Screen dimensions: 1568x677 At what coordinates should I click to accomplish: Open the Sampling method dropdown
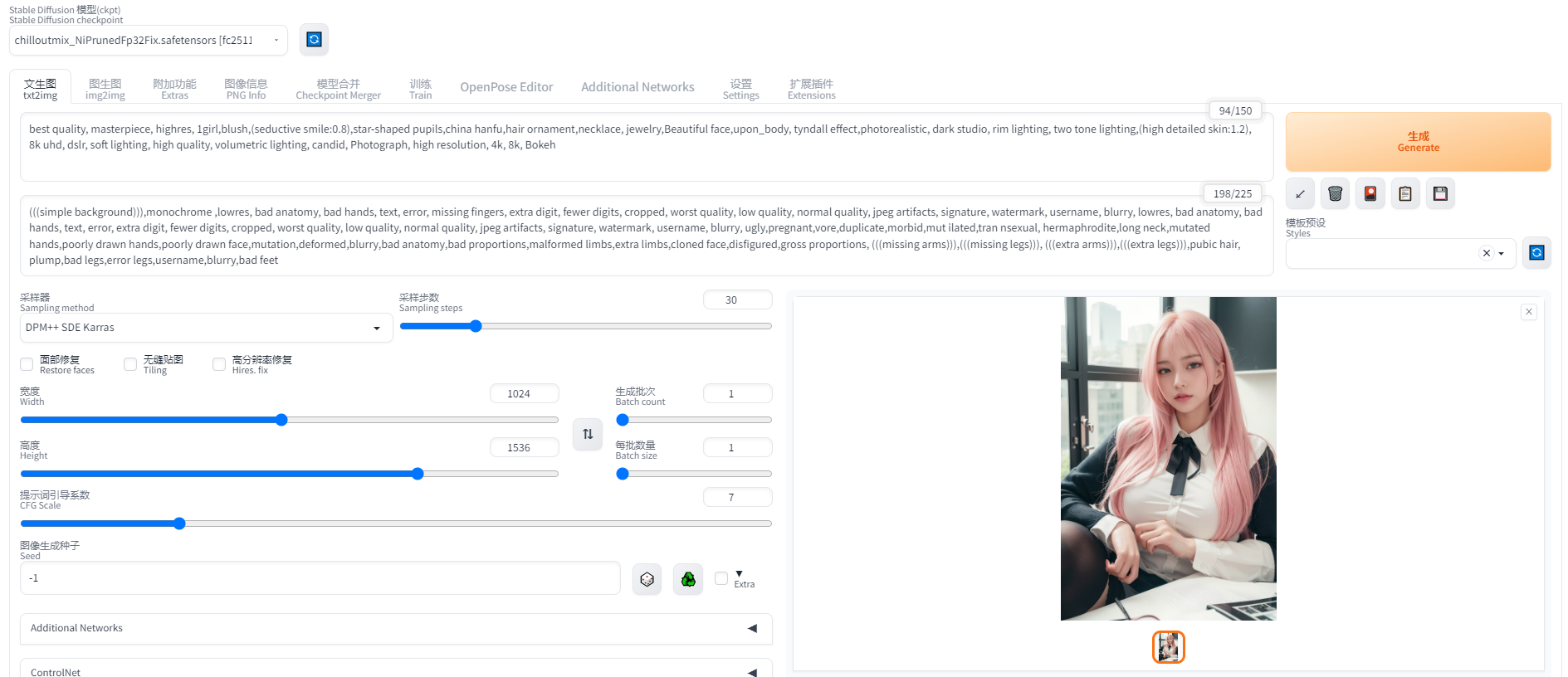[x=207, y=328]
